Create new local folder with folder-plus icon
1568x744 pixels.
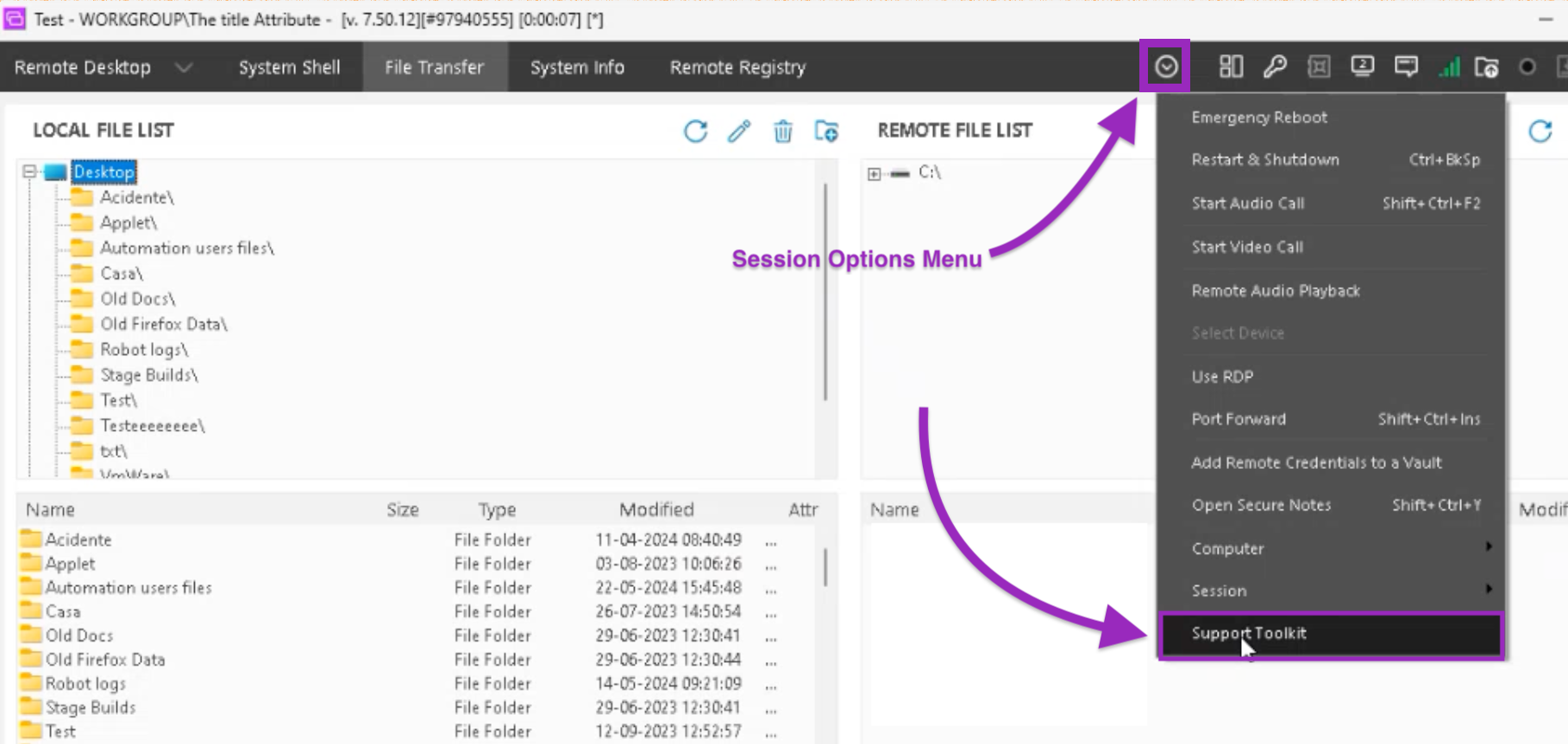pyautogui.click(x=826, y=131)
